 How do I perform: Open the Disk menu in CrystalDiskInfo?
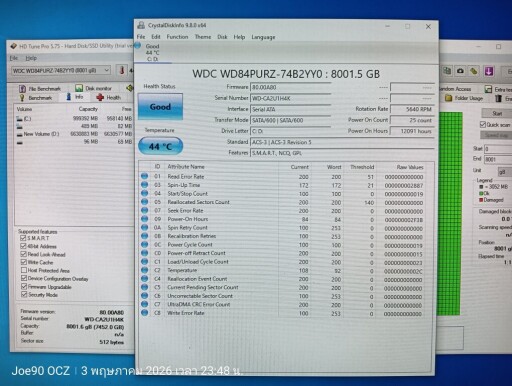tap(222, 37)
